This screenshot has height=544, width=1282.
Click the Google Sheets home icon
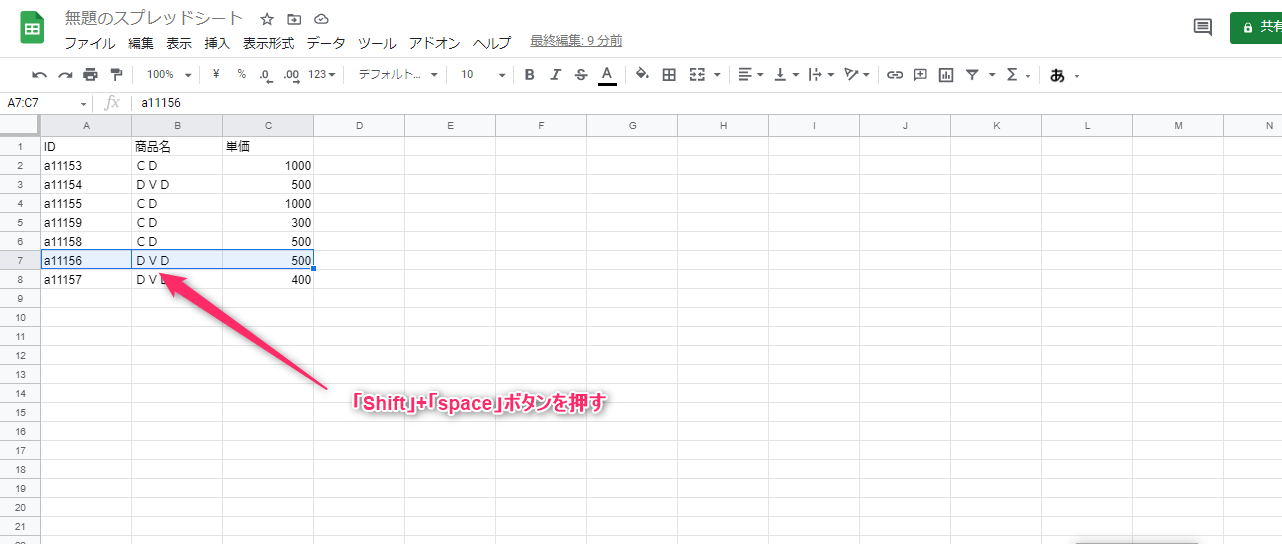[x=32, y=28]
